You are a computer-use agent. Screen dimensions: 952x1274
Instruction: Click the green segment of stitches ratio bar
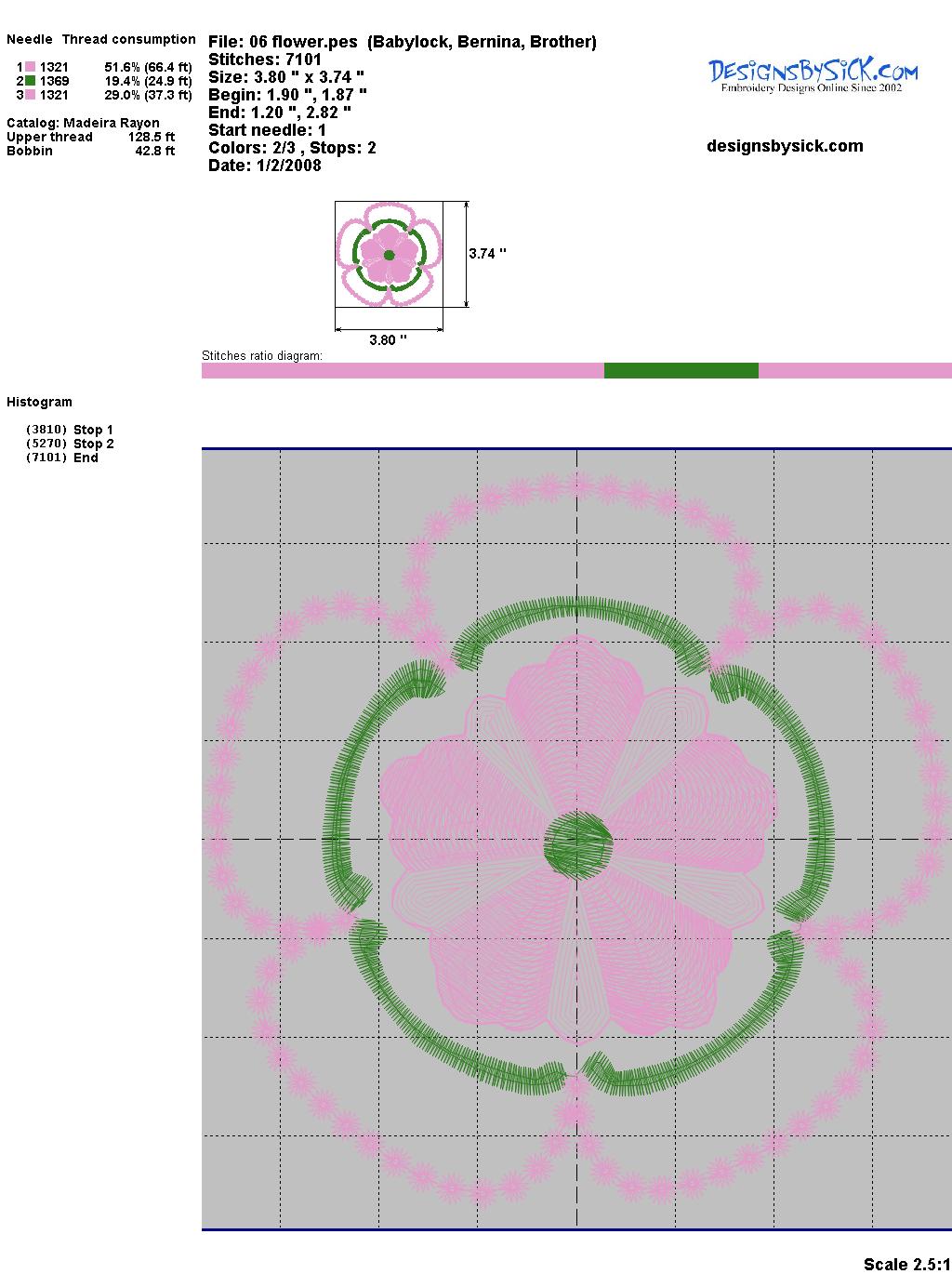[681, 371]
